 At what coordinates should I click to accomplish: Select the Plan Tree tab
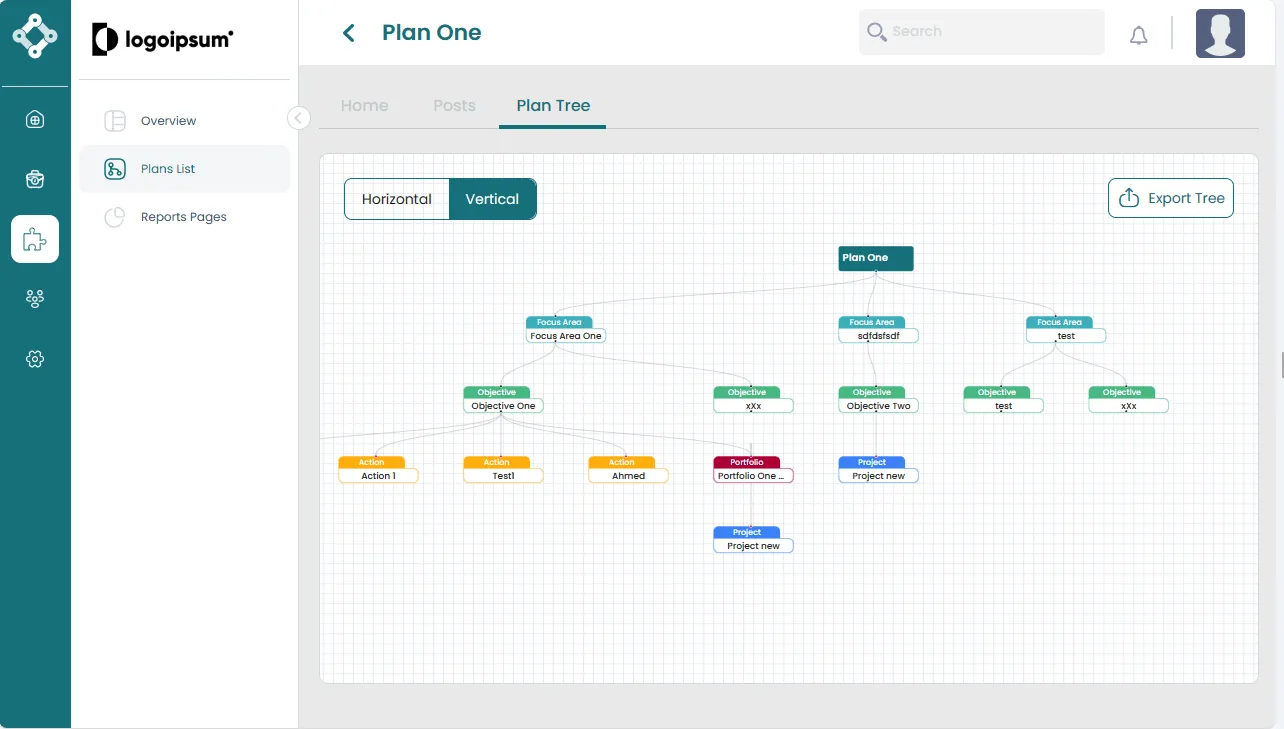[x=553, y=106]
